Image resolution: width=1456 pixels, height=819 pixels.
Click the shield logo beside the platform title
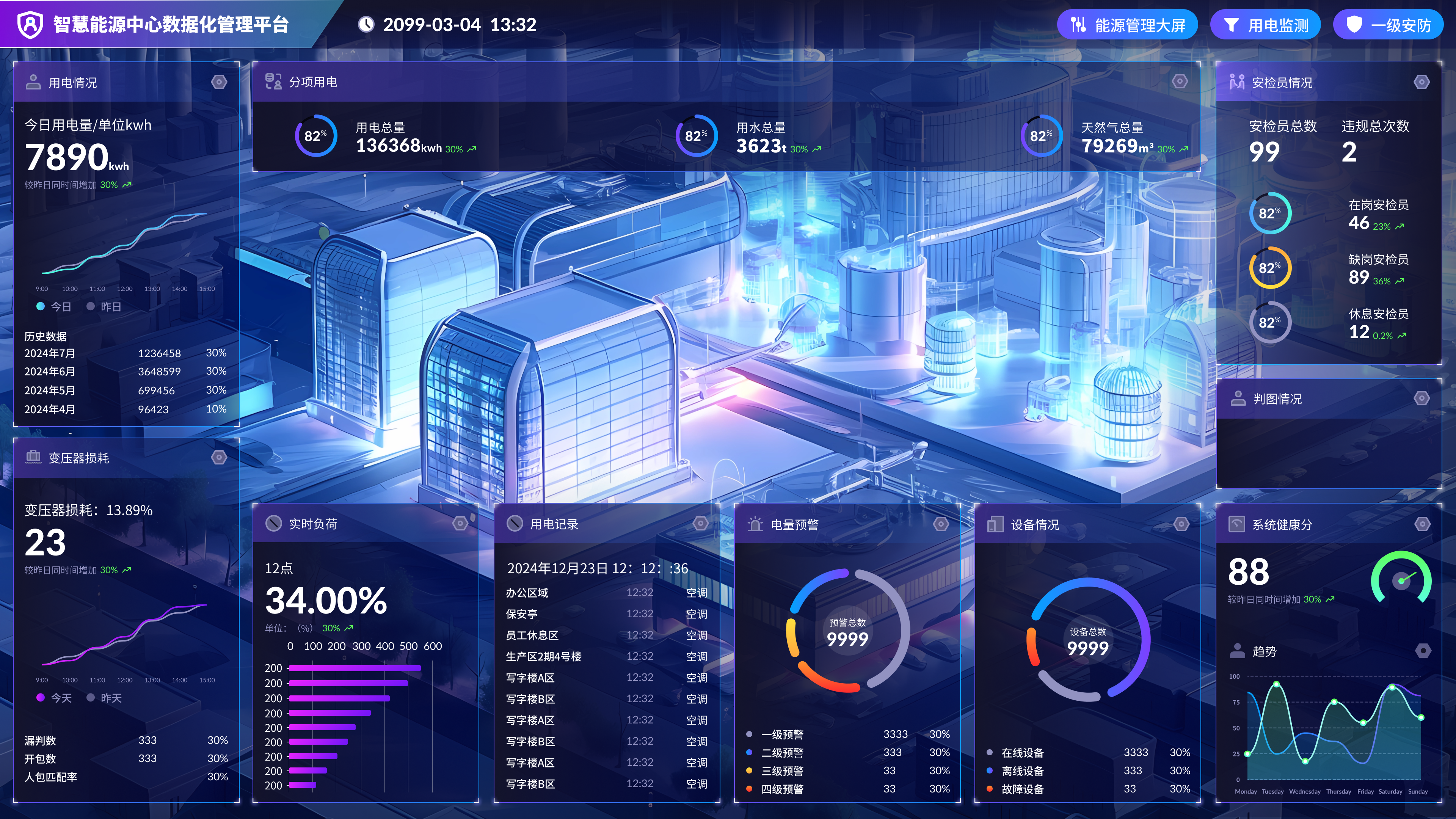pos(30,24)
